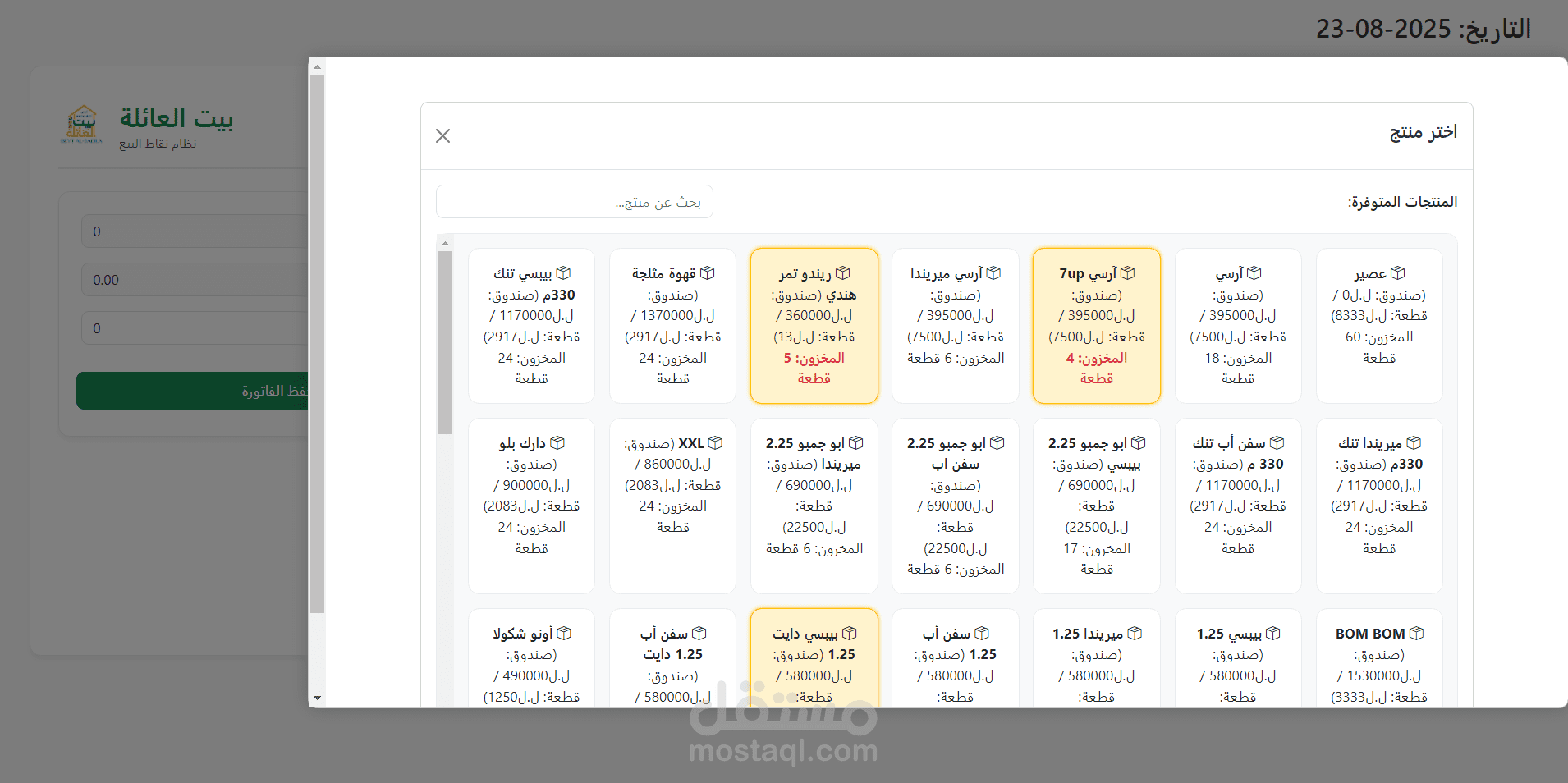Pick the box icon on the سفن أب تنك card
Screen dimensions: 1568x783
click(x=1277, y=443)
